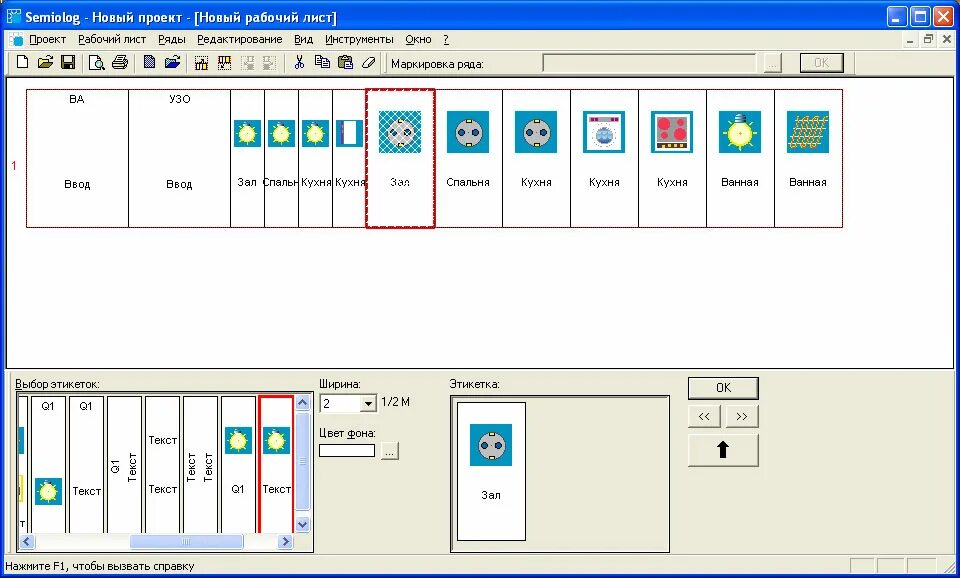Viewport: 960px width, 578px height.
Task: Click the blue folder open worksheet icon
Action: (x=173, y=62)
